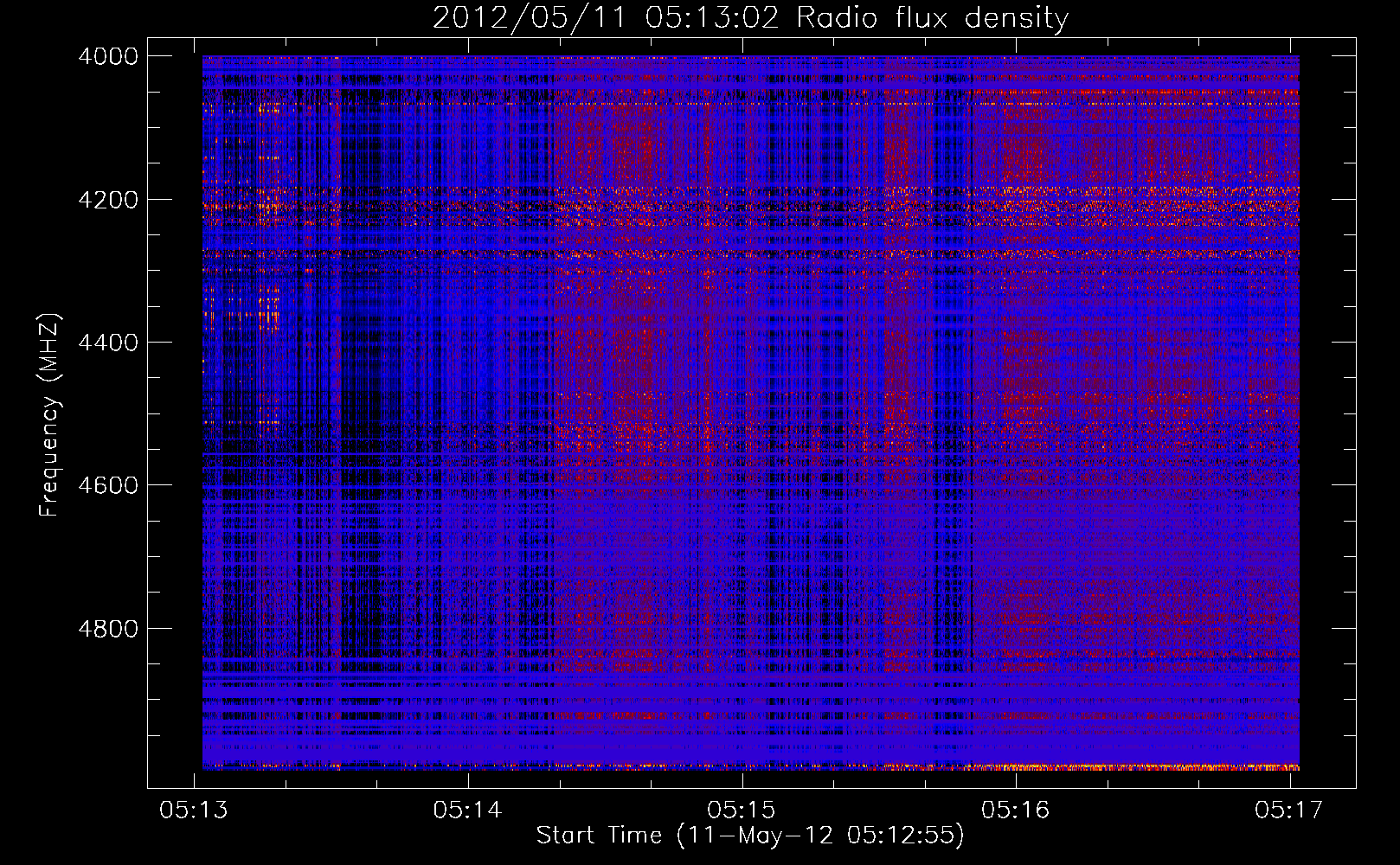Click the 05:14 time tick label
Screen dimensions: 1400x865
tap(468, 810)
